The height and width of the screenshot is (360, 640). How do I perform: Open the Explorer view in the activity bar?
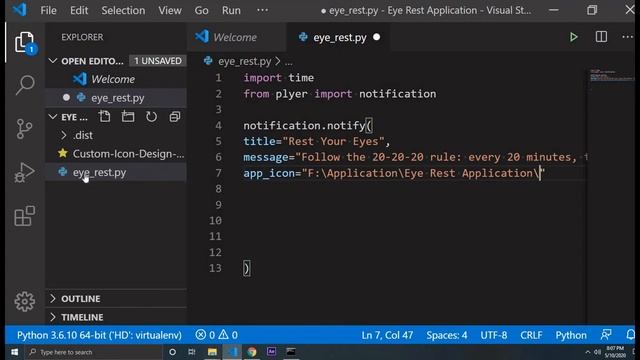pos(24,42)
